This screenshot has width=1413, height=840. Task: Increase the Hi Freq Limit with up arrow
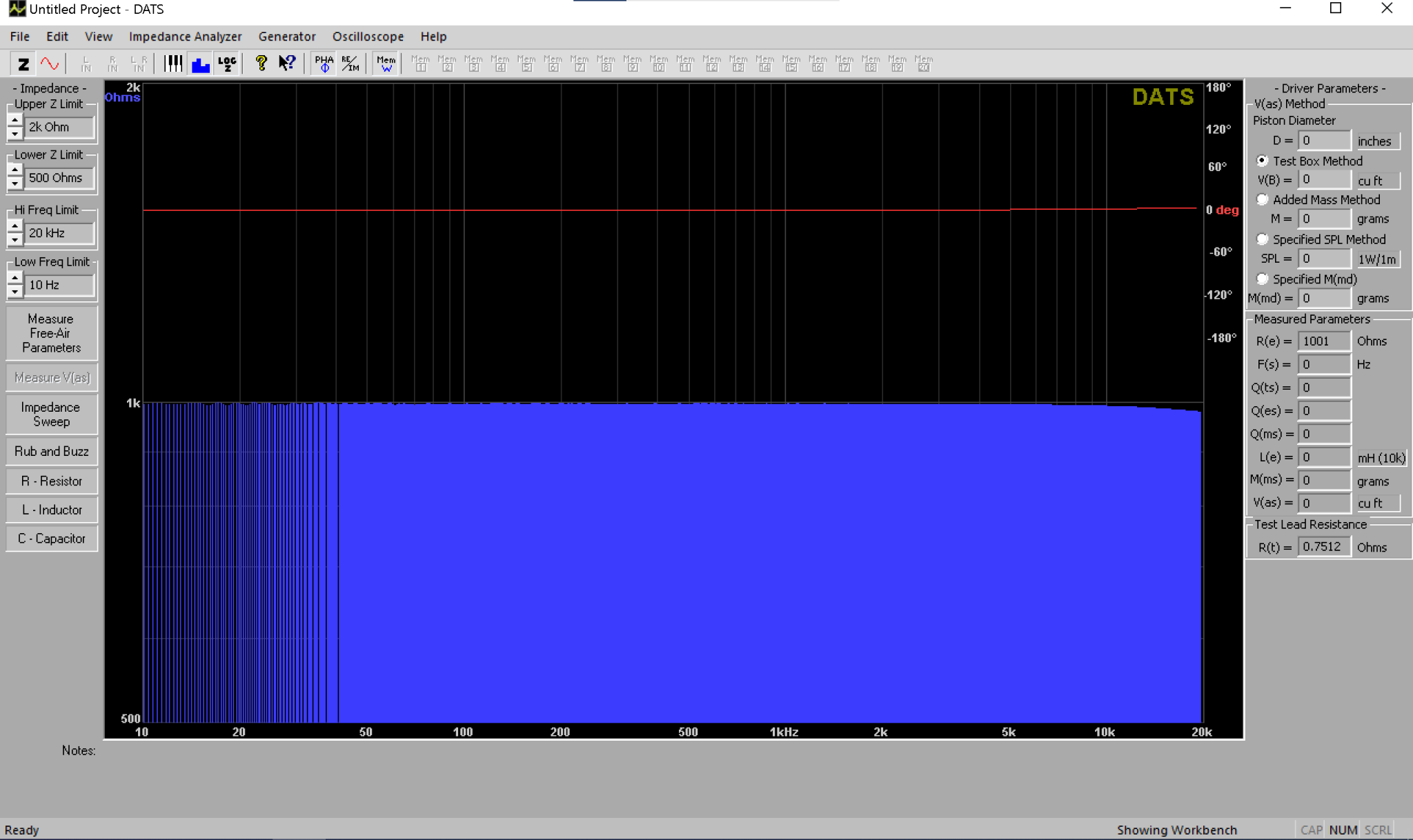15,226
